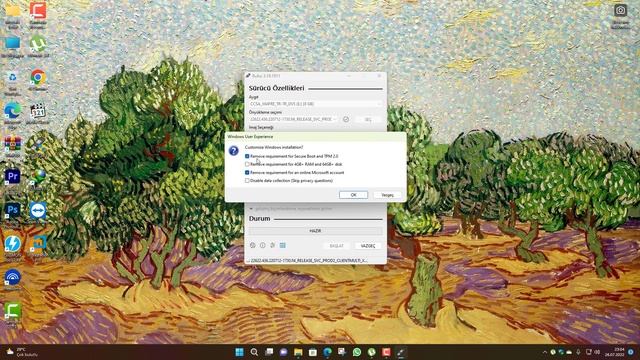
Task: Click the HAZIR status progress bar
Action: click(316, 231)
